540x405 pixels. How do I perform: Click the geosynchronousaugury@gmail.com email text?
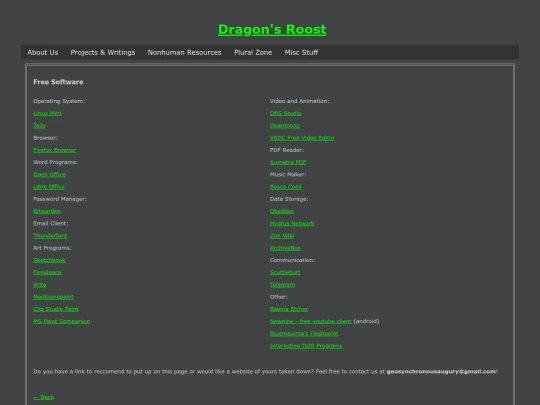coord(441,372)
